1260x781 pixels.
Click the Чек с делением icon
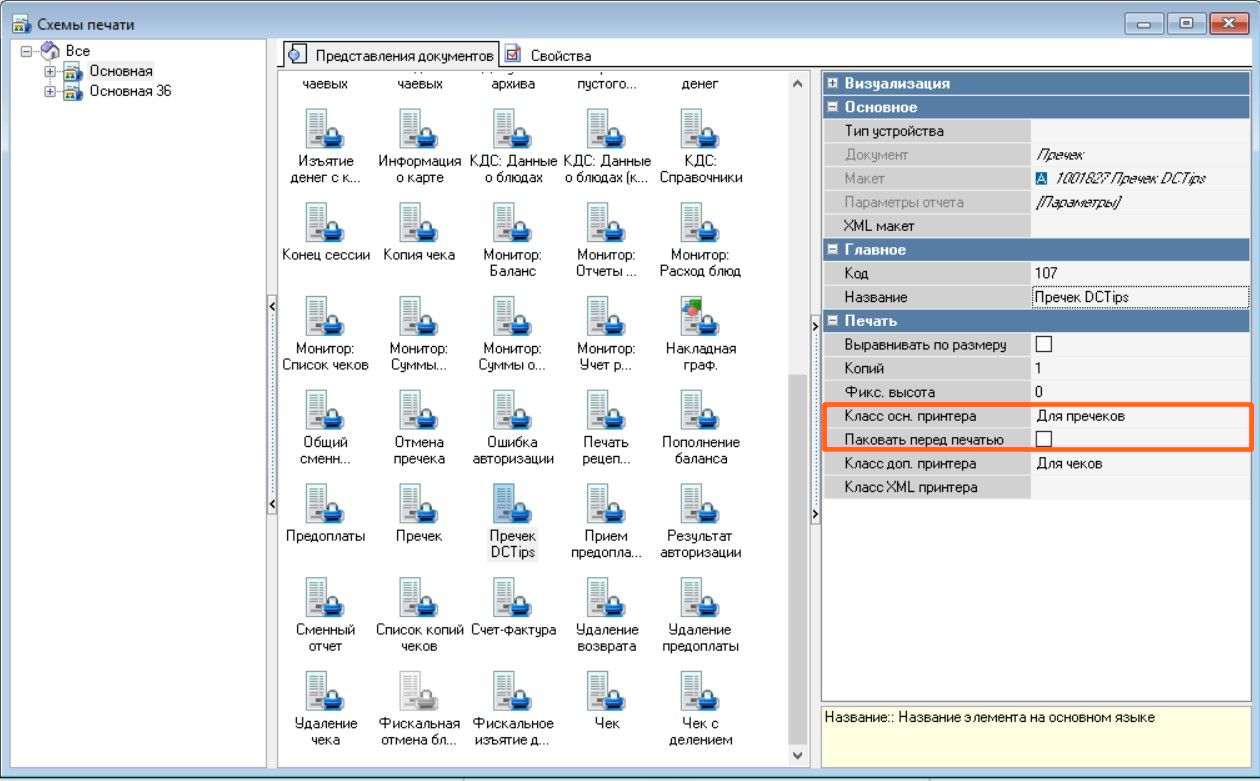coord(700,691)
